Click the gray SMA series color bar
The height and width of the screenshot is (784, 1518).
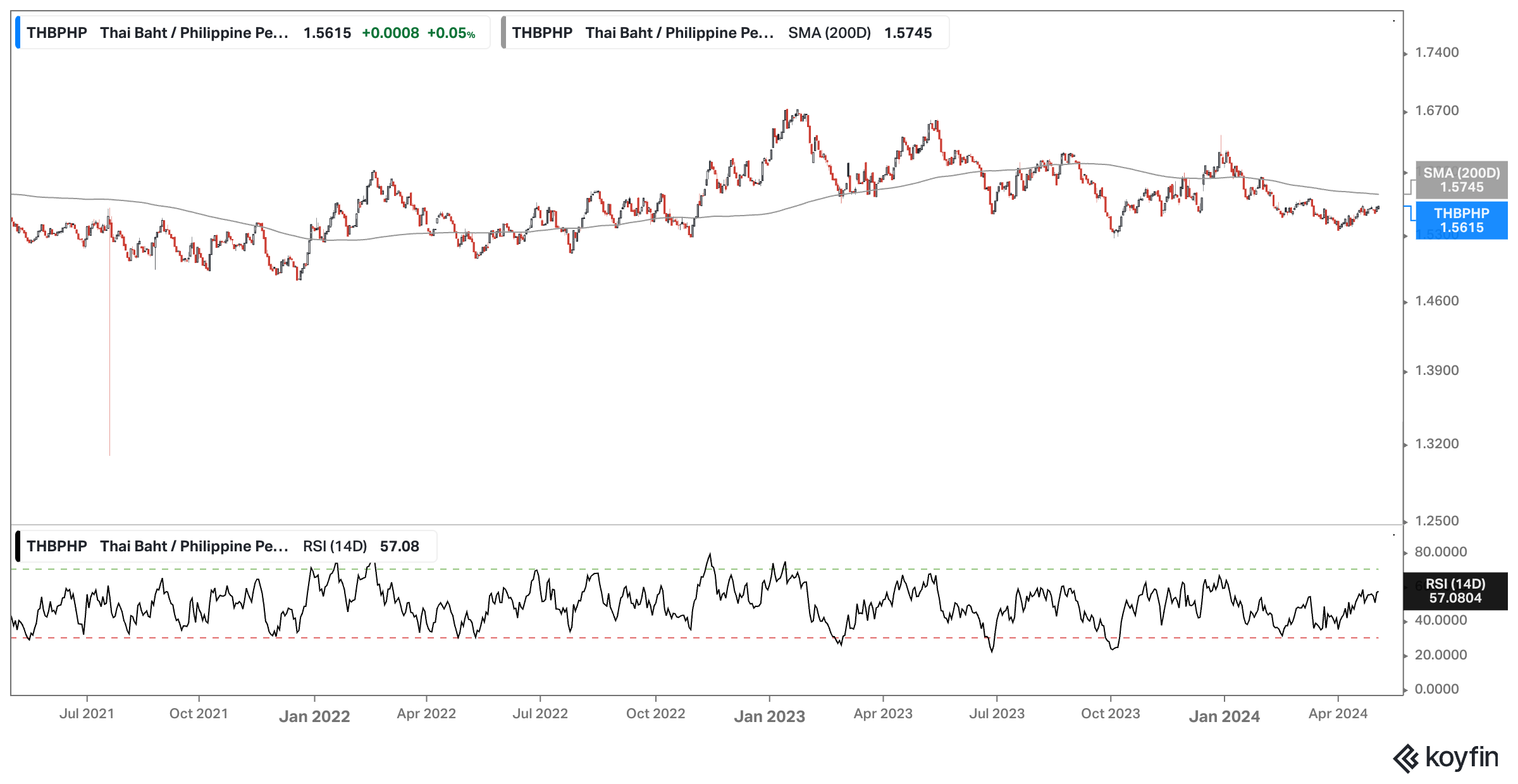503,33
